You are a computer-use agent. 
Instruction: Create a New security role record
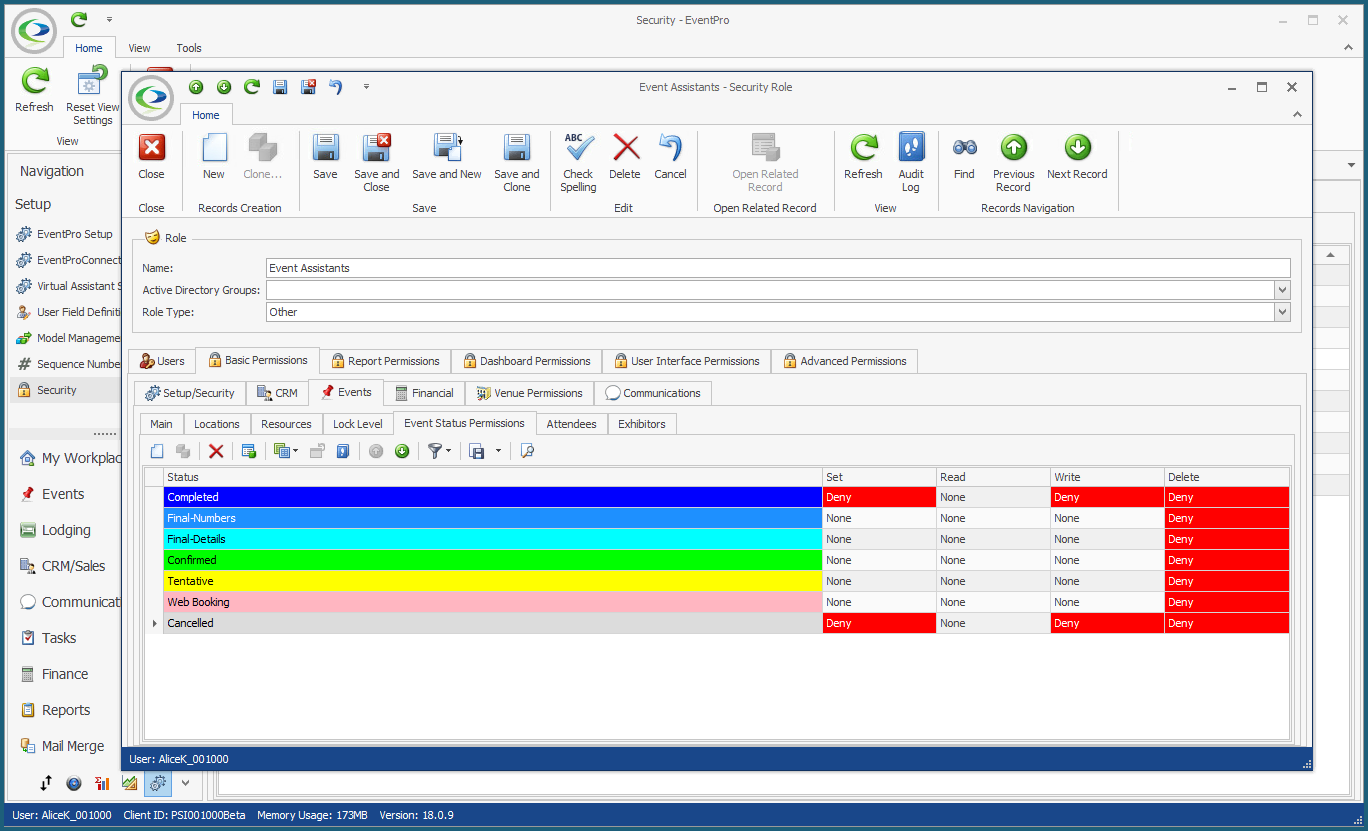pos(214,157)
